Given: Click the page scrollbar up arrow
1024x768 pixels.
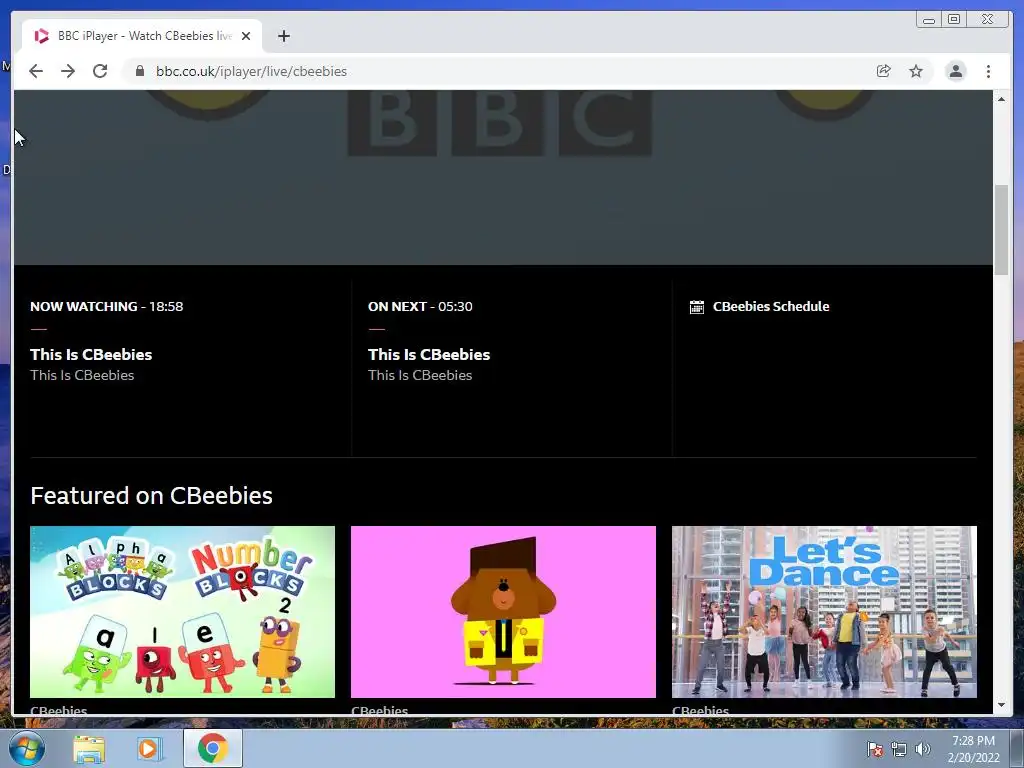Looking at the screenshot, I should pyautogui.click(x=1001, y=99).
